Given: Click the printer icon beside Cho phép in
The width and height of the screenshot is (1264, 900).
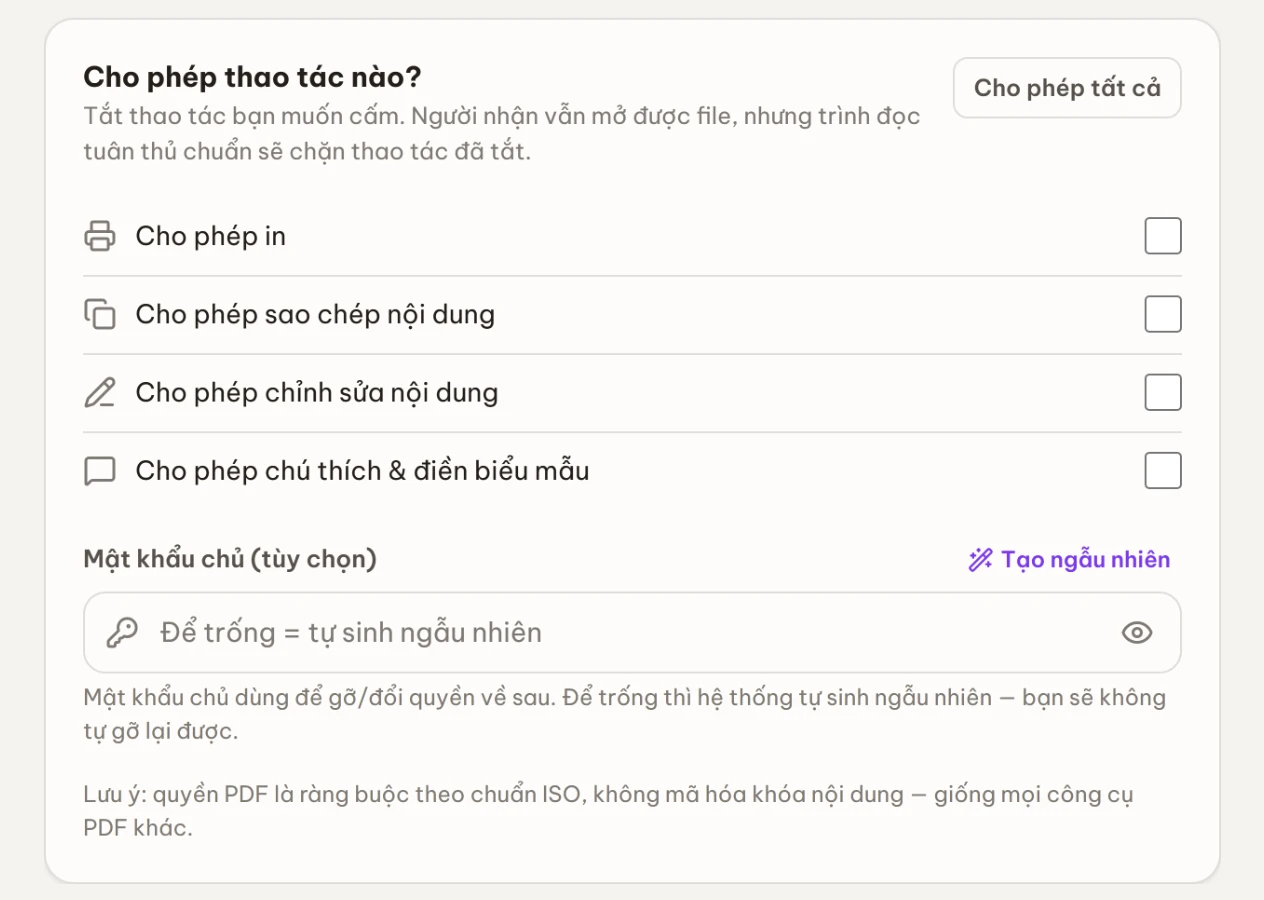Looking at the screenshot, I should tap(99, 237).
